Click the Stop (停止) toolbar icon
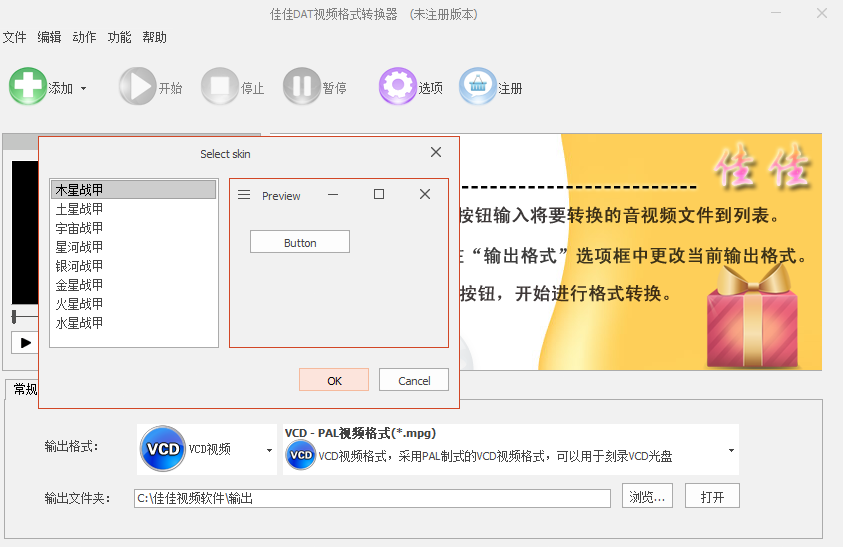 tap(220, 86)
